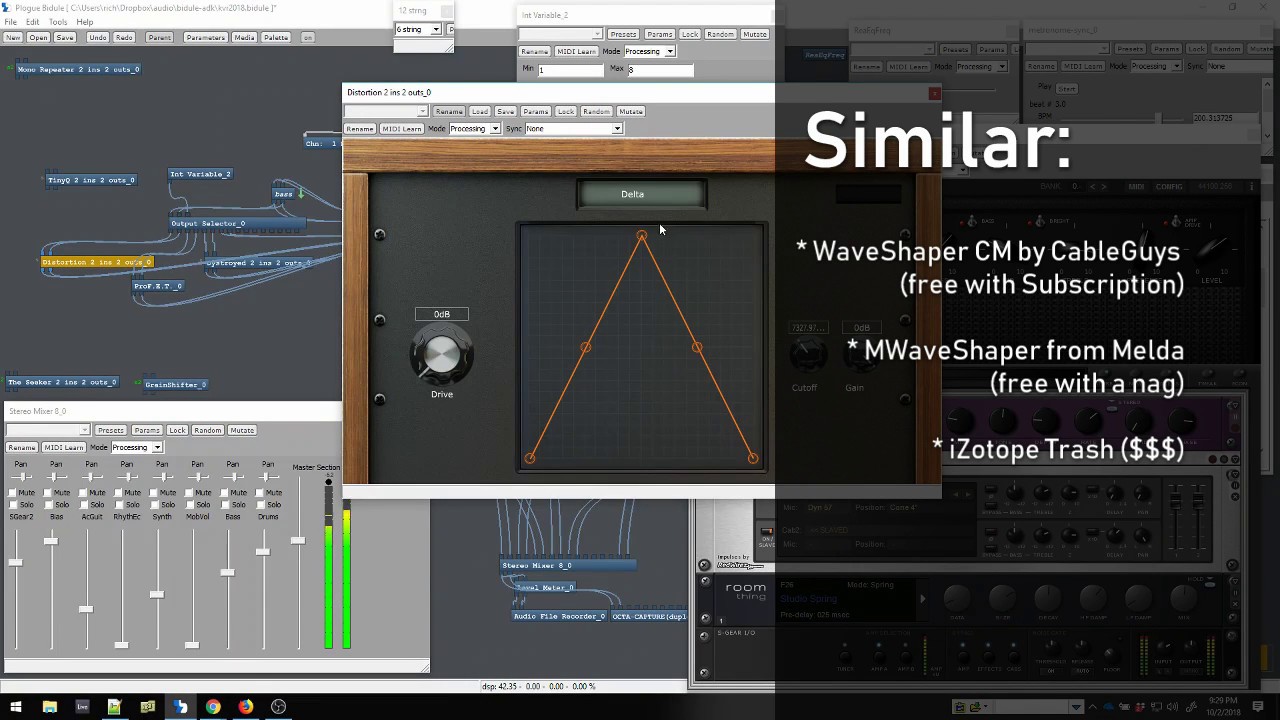Viewport: 1280px width, 720px height.
Task: Click the Min field in Int Variable_2
Action: (571, 70)
